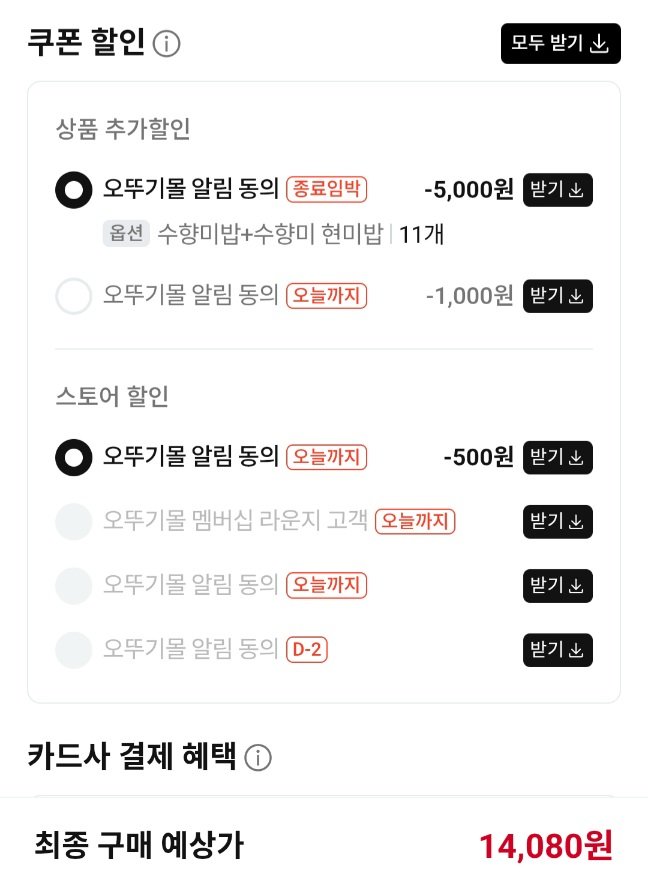The height and width of the screenshot is (883, 648).
Task: Download the D-2 coupon with 받기
Action: tap(557, 650)
